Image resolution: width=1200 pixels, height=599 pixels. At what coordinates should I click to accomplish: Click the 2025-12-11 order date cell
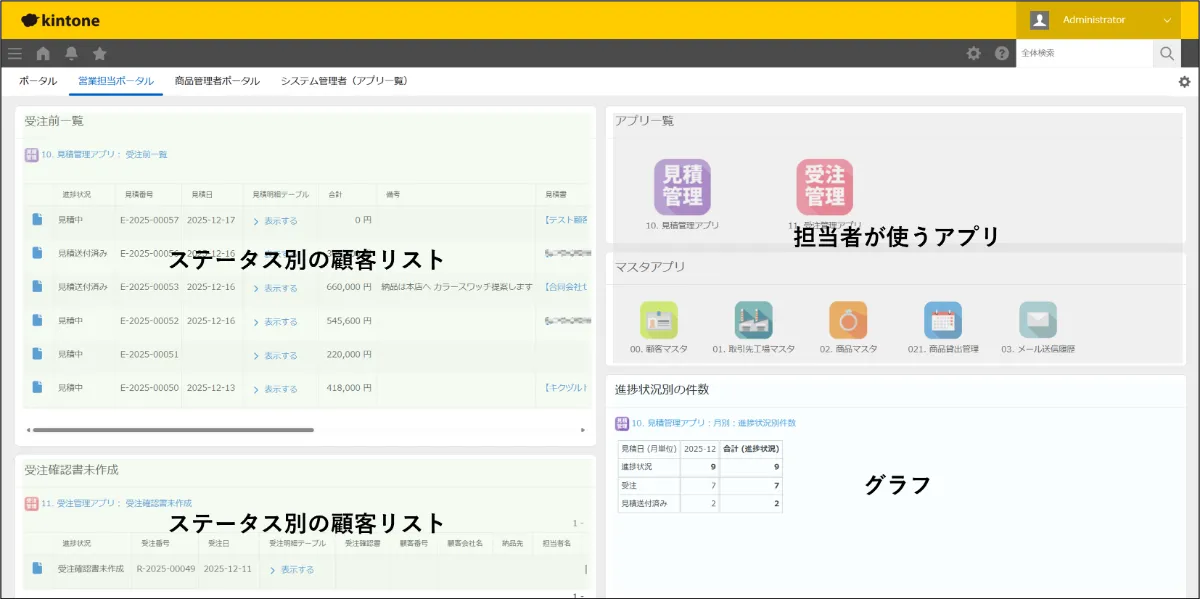(226, 568)
